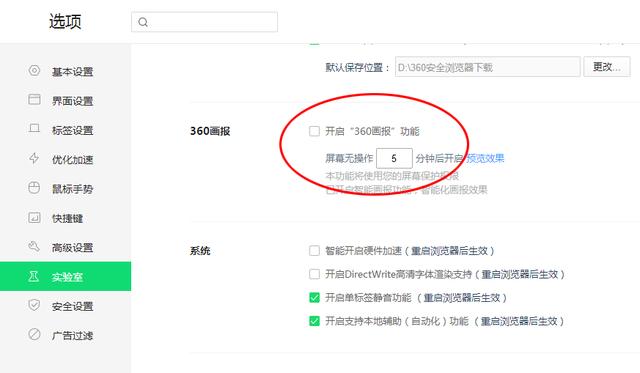Click the 更改... button

pyautogui.click(x=607, y=67)
